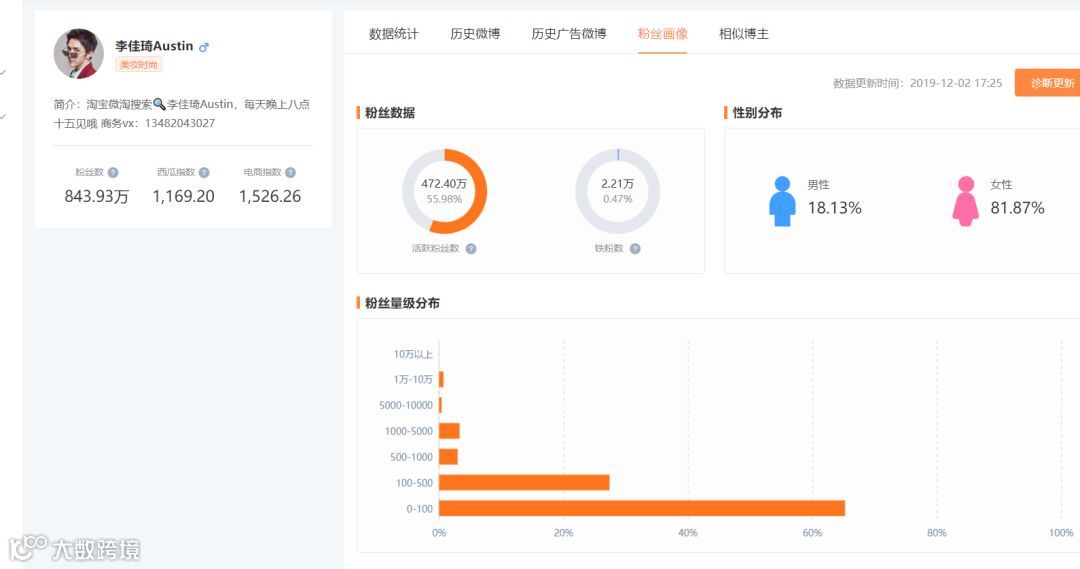Viewport: 1080px width, 569px height.
Task: Click the male gender symbol beside the username
Action: coord(204,47)
